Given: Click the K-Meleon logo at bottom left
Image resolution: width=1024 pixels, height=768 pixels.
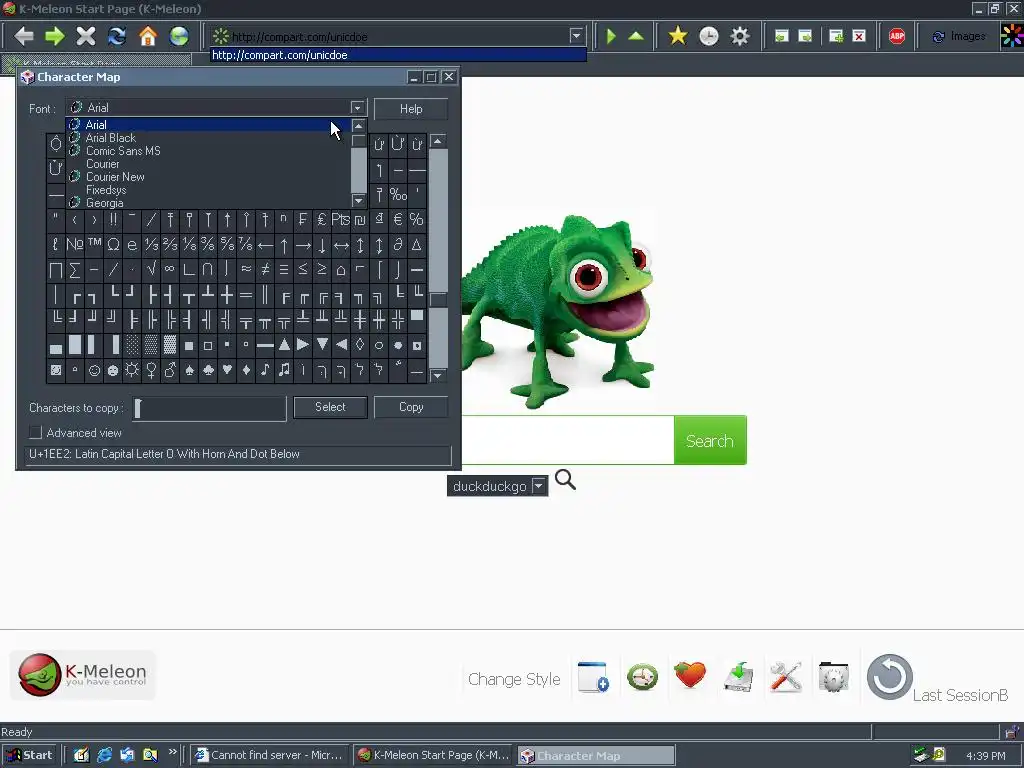Looking at the screenshot, I should tap(82, 675).
